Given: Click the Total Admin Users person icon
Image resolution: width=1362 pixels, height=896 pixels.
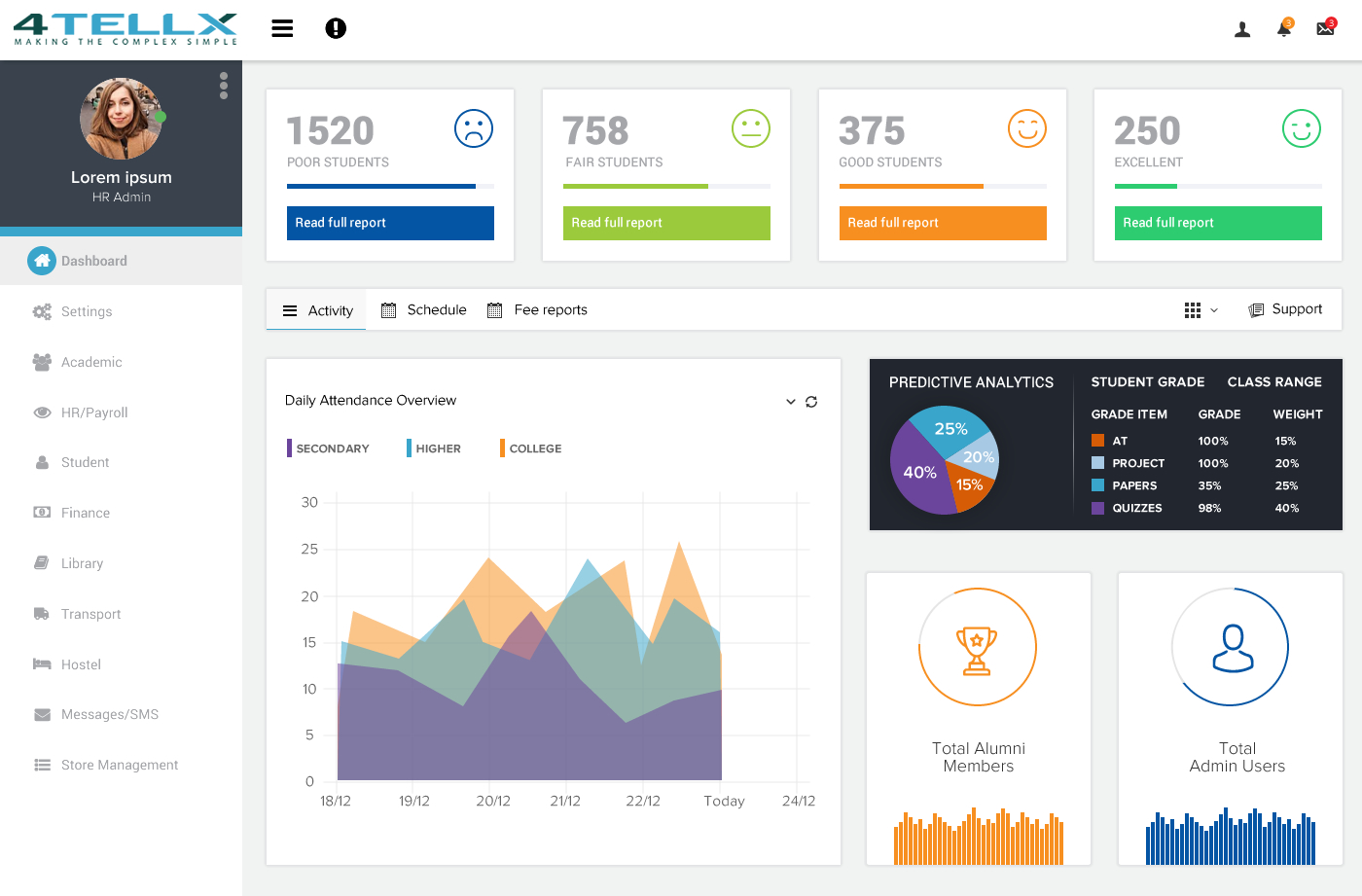Looking at the screenshot, I should pyautogui.click(x=1233, y=649).
